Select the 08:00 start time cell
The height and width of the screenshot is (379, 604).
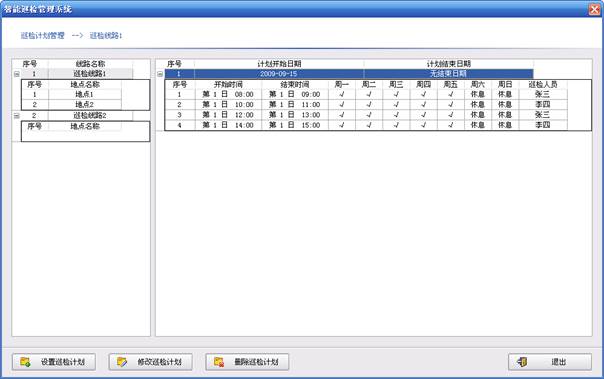pyautogui.click(x=228, y=94)
